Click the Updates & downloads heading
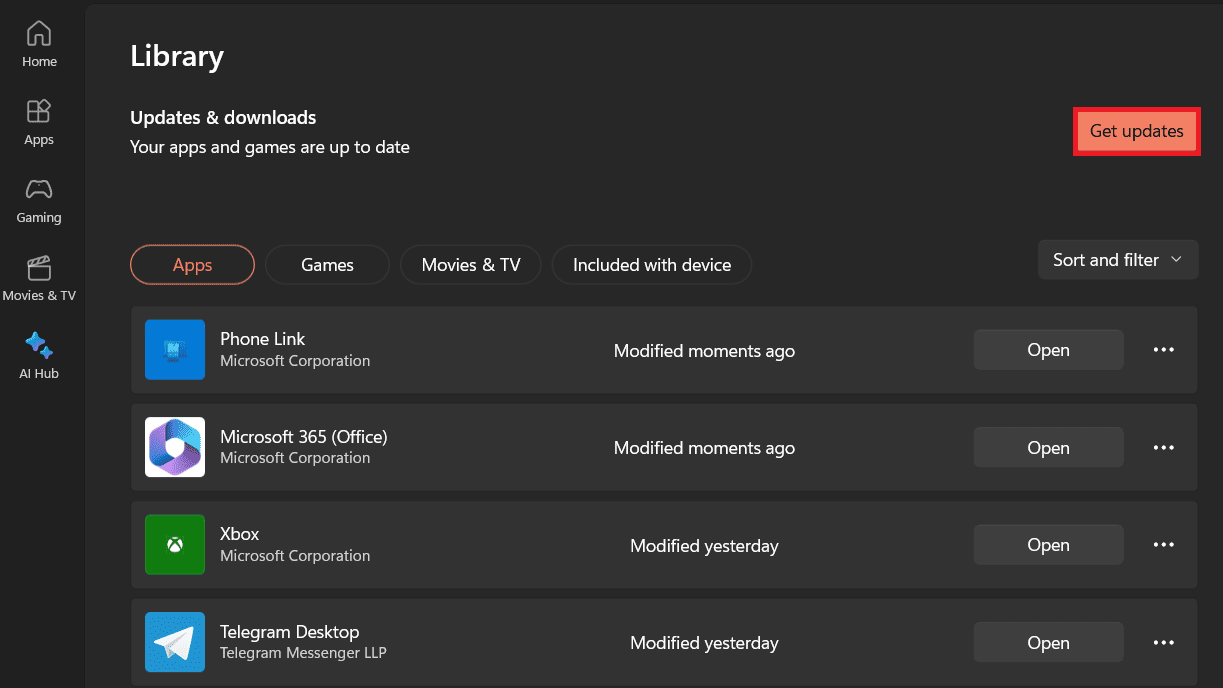Viewport: 1223px width, 688px height. point(223,117)
